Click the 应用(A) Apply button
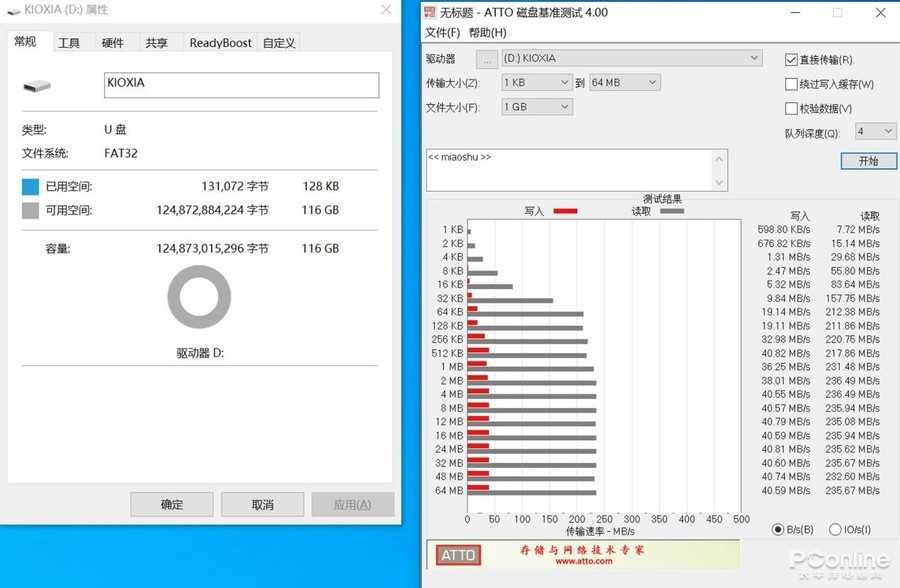The image size is (900, 588). click(x=352, y=505)
